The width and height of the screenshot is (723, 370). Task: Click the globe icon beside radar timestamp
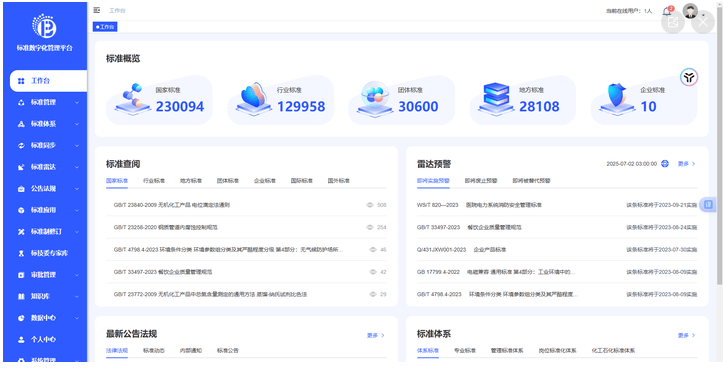[x=665, y=163]
